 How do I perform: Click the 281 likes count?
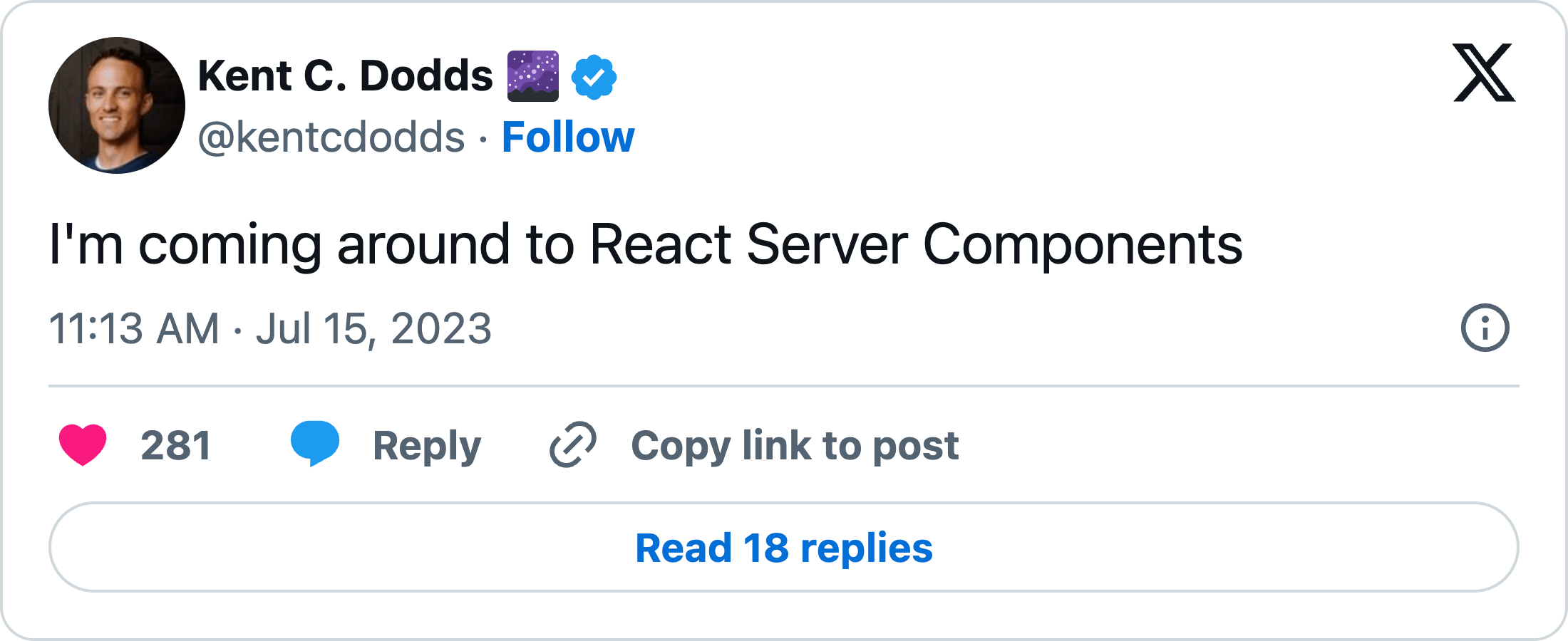tap(175, 446)
